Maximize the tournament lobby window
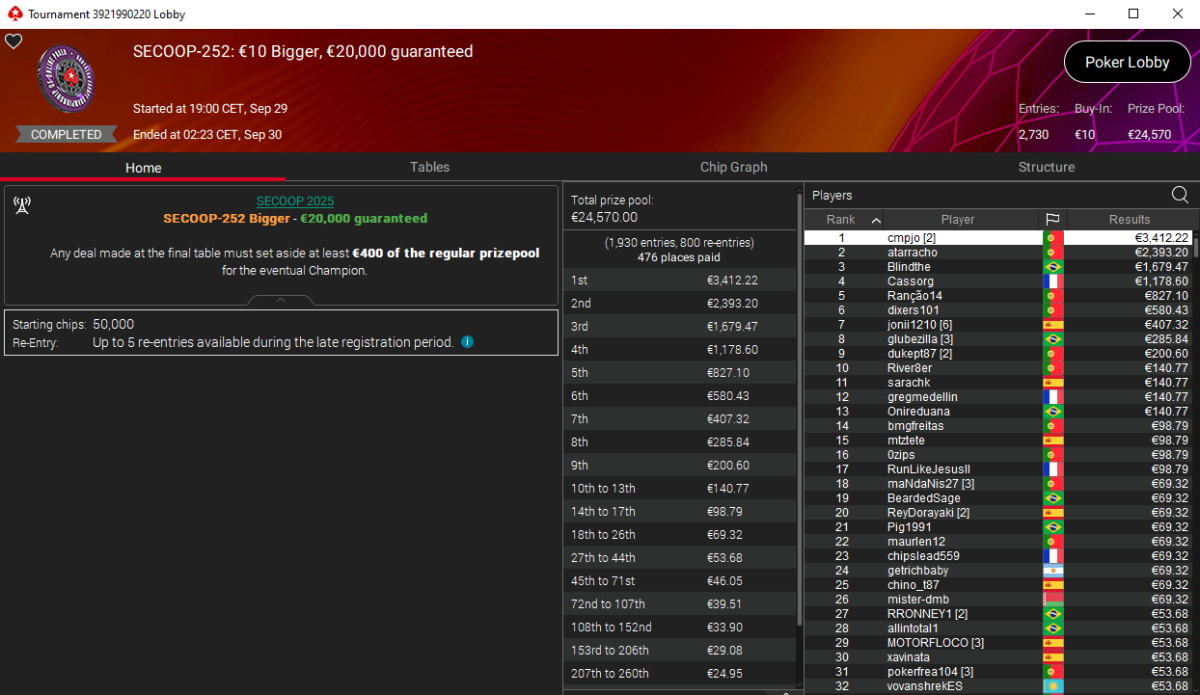 [x=1133, y=14]
